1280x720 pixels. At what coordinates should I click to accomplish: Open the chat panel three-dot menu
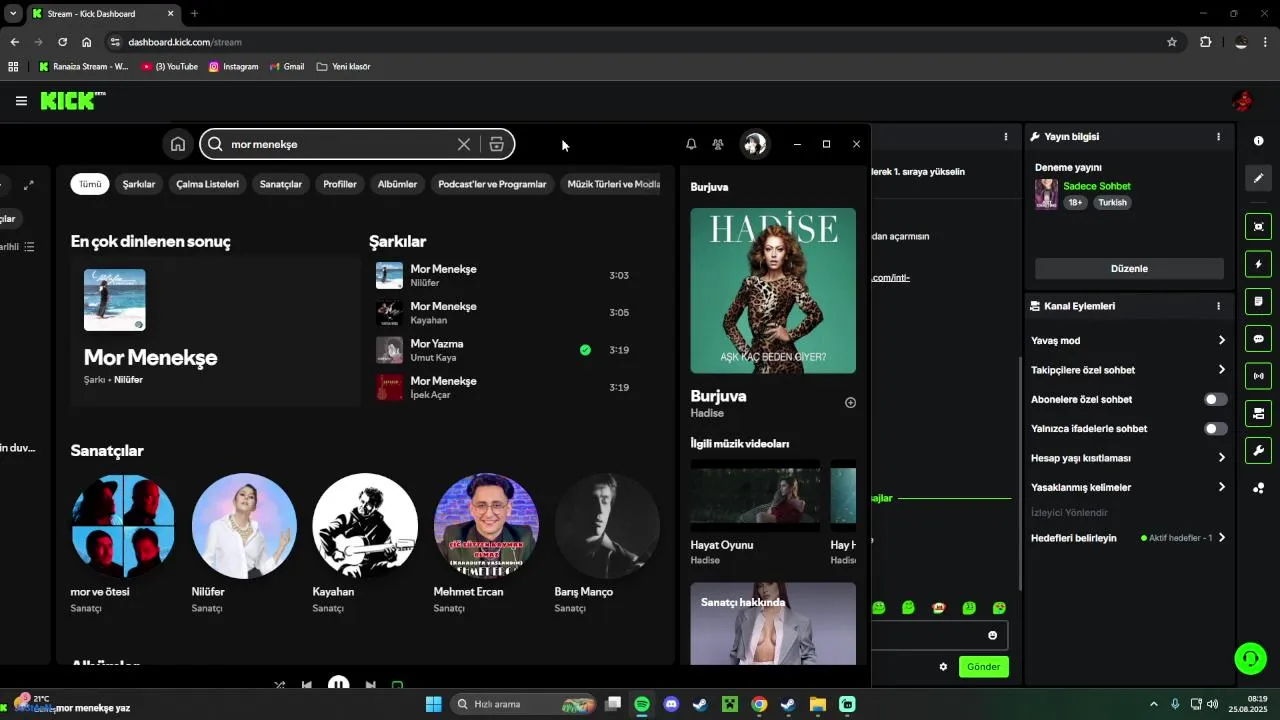coord(1006,137)
